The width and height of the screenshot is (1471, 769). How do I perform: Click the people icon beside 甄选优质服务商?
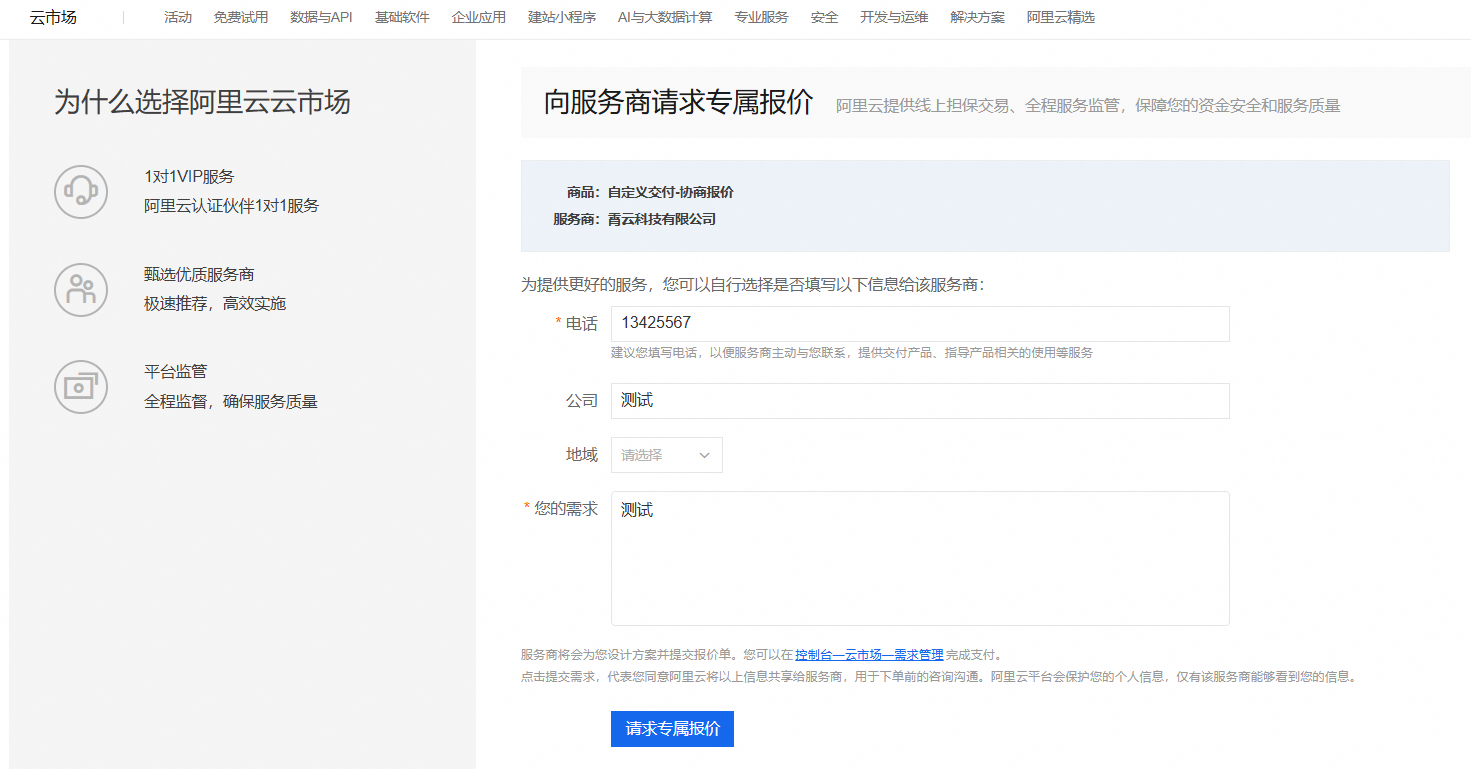(81, 290)
